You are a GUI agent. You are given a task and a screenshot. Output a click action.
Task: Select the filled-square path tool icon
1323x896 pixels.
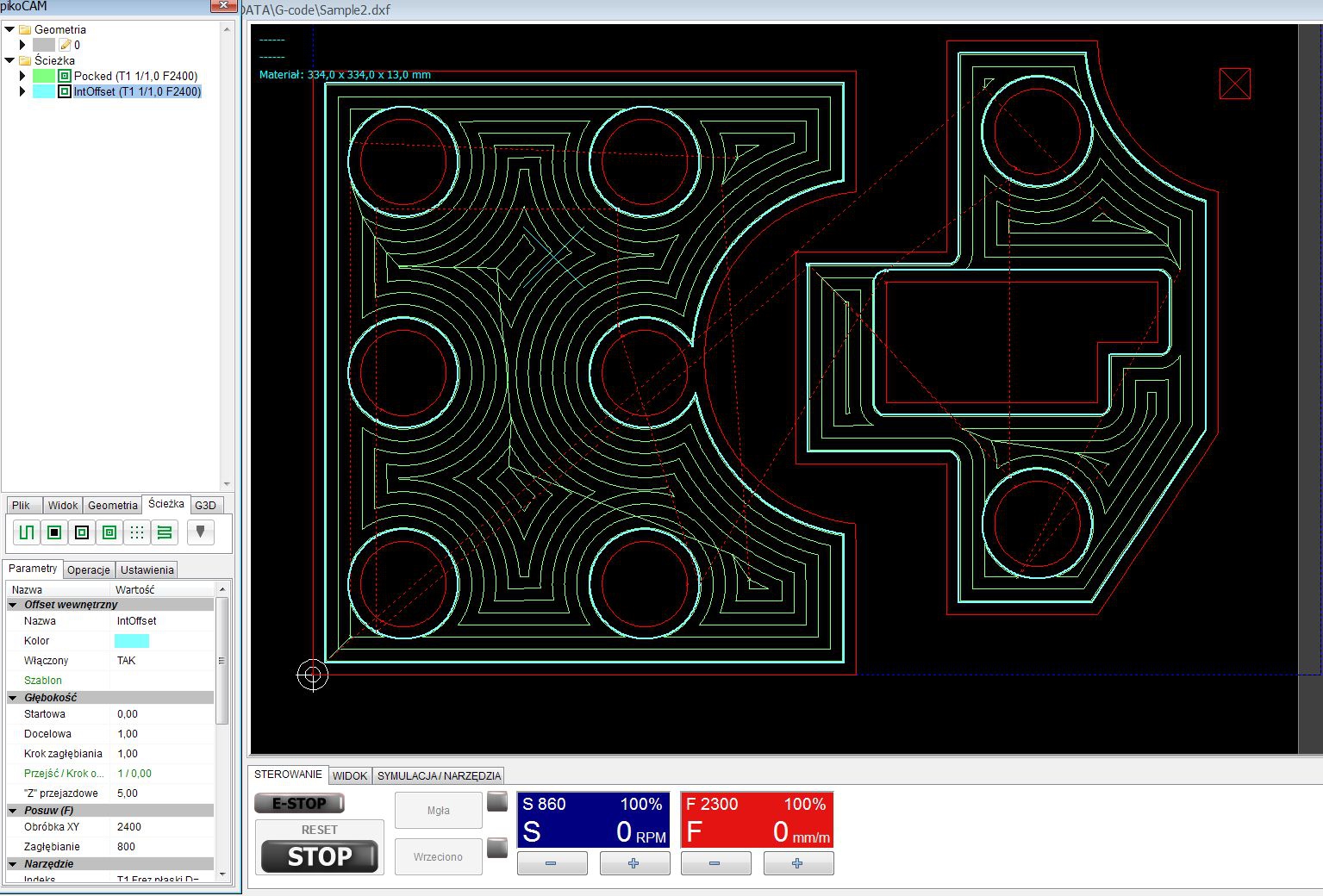point(54,532)
